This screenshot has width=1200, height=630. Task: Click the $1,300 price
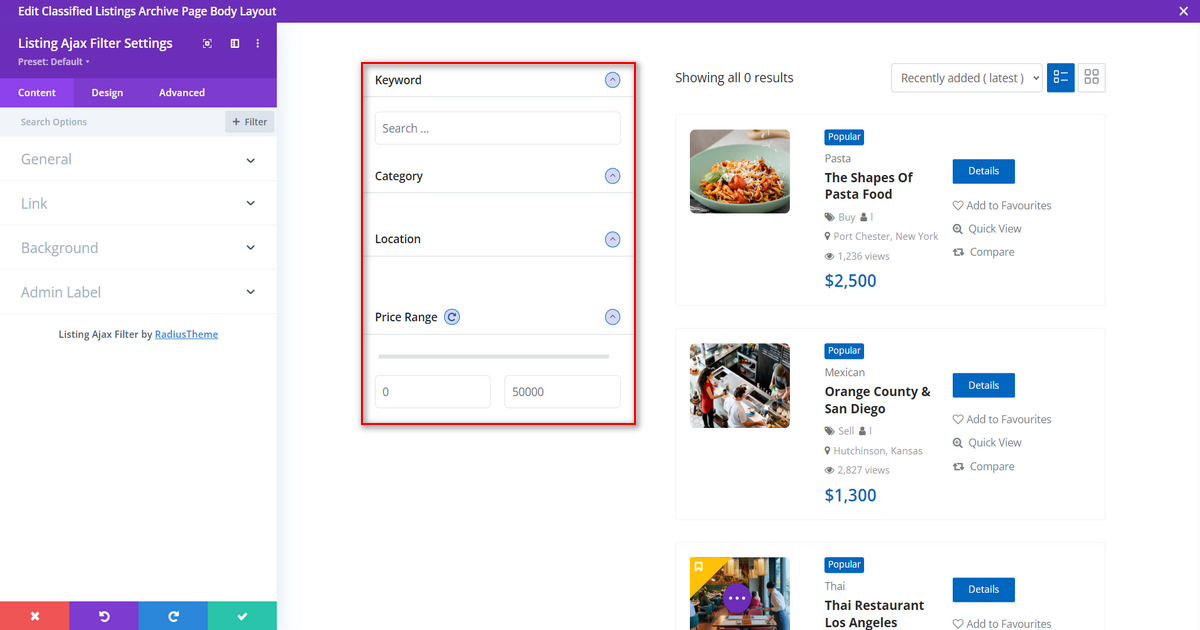point(851,495)
